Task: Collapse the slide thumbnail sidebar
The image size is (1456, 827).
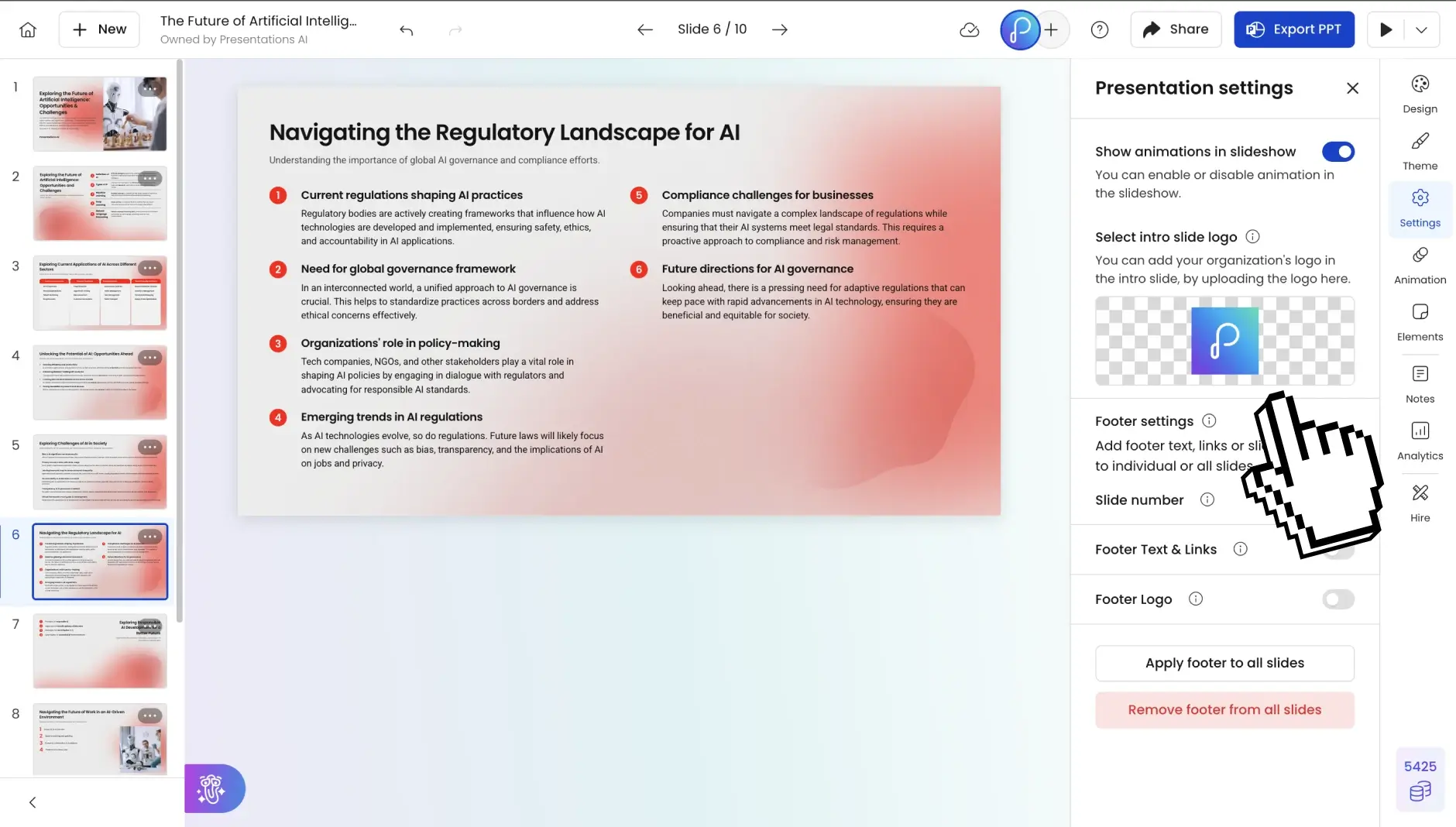Action: pos(33,802)
